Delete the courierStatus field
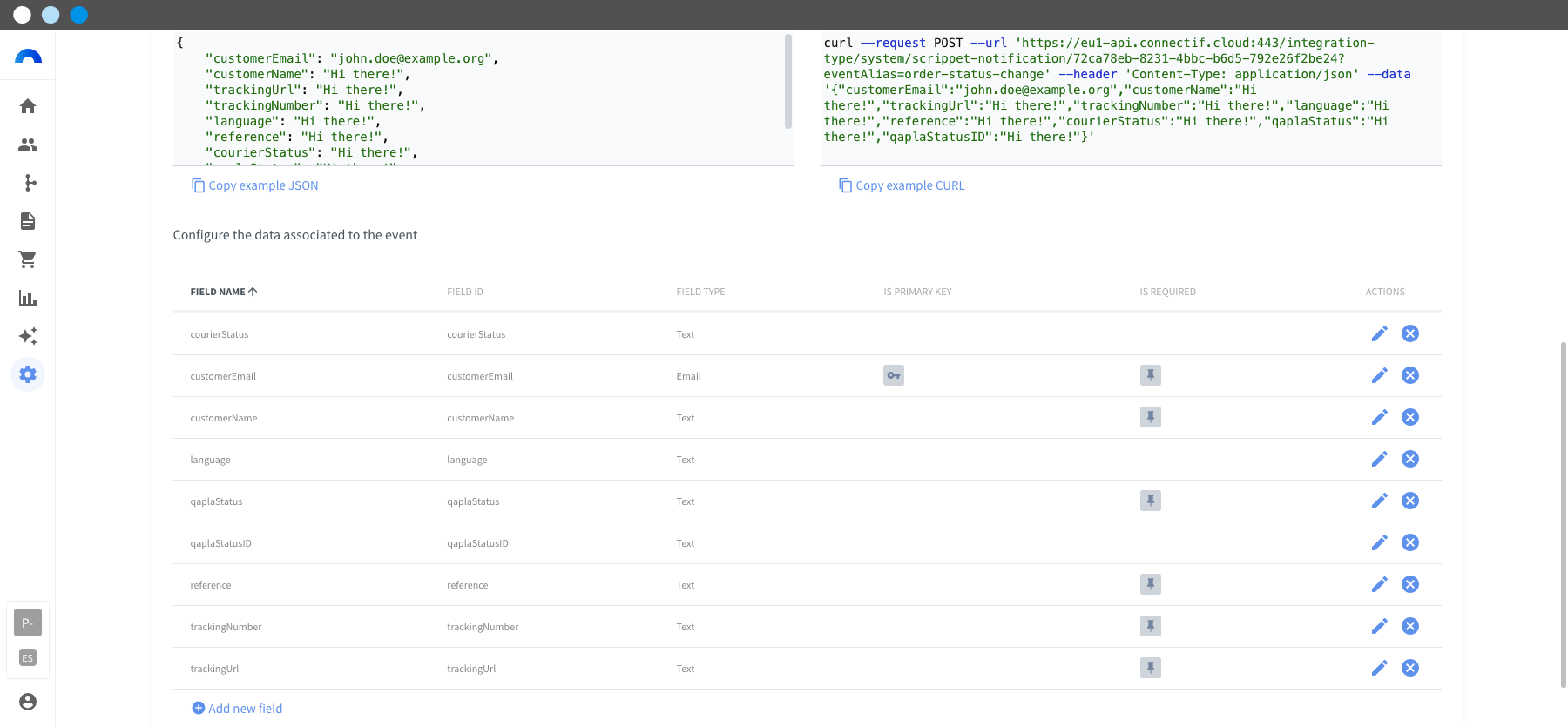Viewport: 1568px width, 727px height. (1410, 333)
